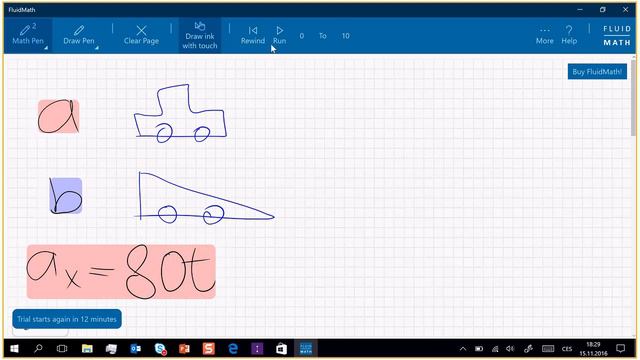This screenshot has width=640, height=360.
Task: Open Outlook from taskbar
Action: (136, 349)
